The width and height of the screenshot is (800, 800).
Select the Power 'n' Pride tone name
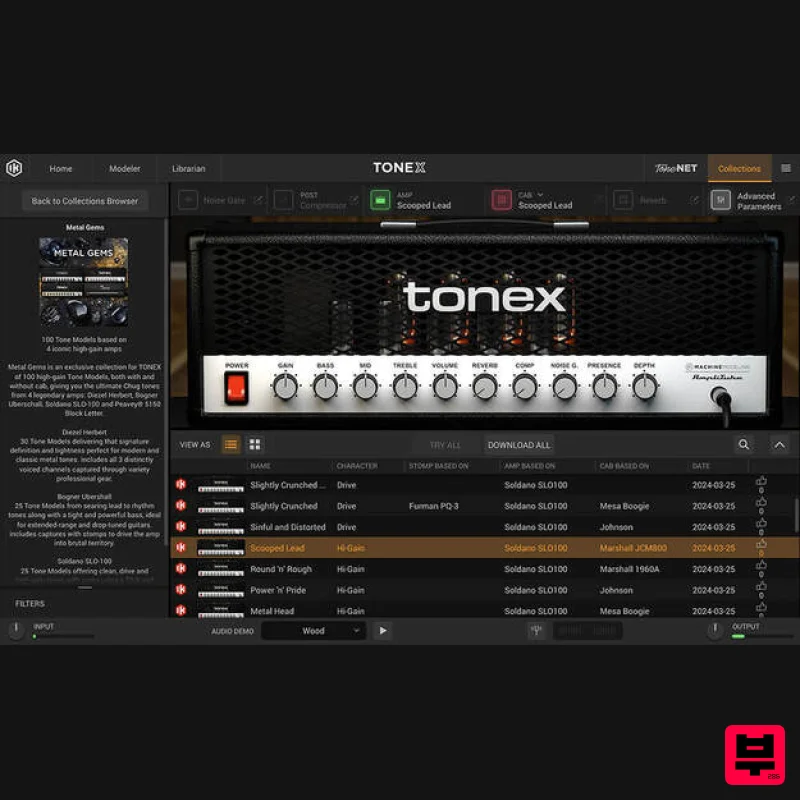click(x=278, y=590)
